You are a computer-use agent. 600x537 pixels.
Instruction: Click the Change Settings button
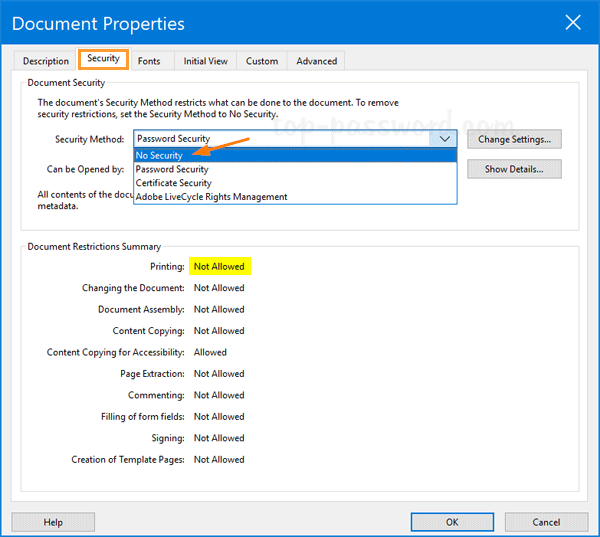[514, 139]
